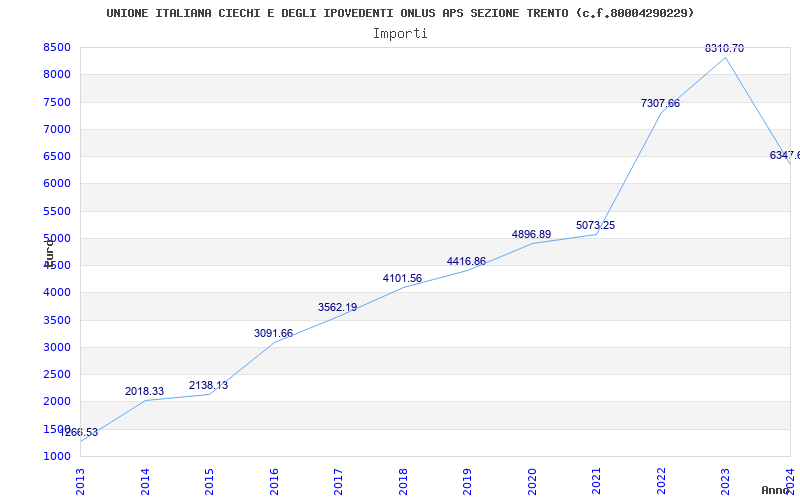Select the data label 3091.66

(273, 333)
